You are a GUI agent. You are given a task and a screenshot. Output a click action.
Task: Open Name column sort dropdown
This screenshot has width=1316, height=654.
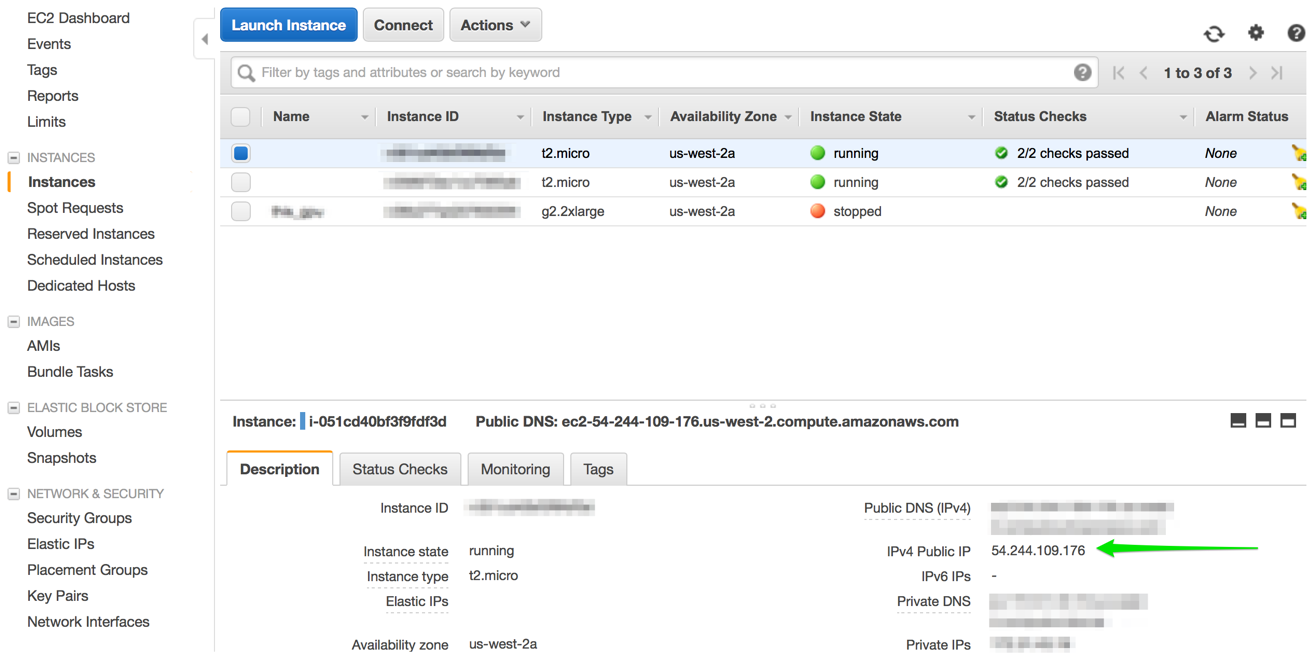tap(364, 118)
